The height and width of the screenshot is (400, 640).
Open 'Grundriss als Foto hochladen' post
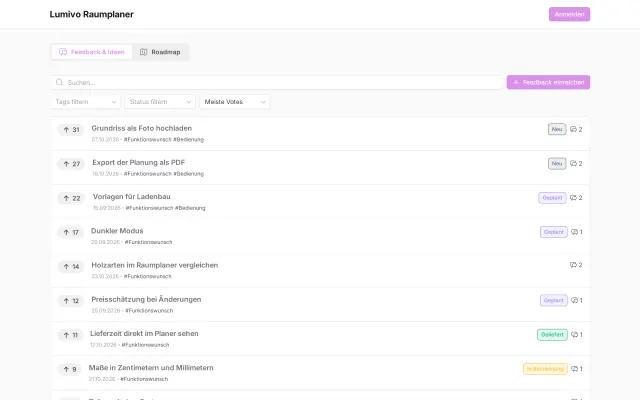point(142,128)
